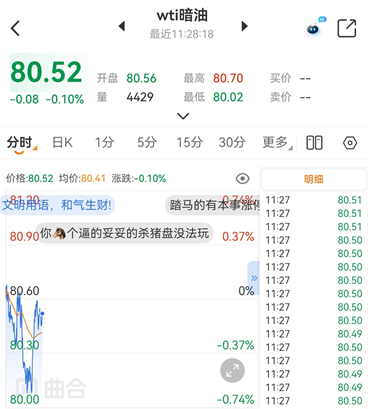Open the 更多 periods dropdown
Viewport: 380px width, 409px height.
277,143
